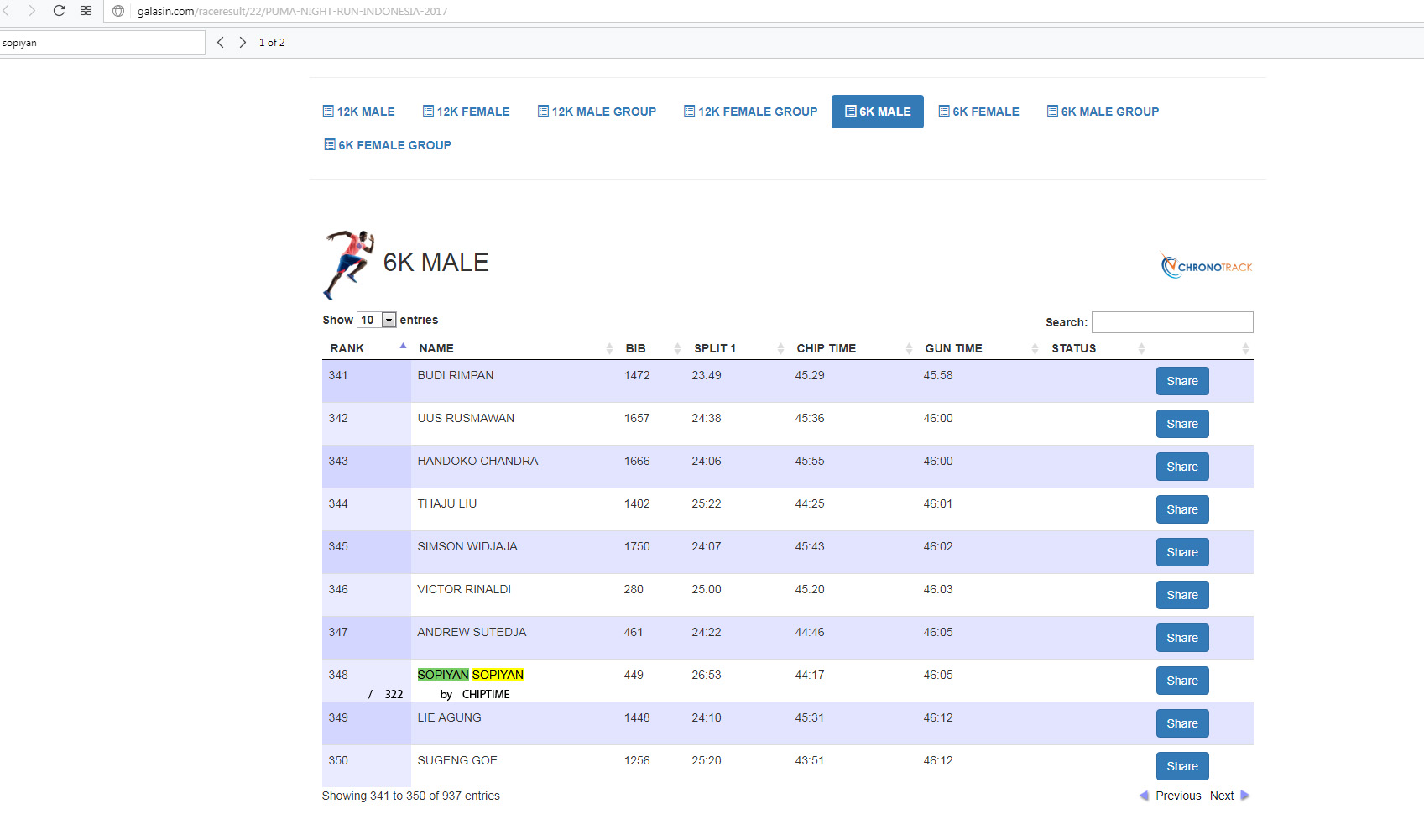The height and width of the screenshot is (840, 1424).
Task: Click the ChronoTrack logo
Action: pyautogui.click(x=1206, y=266)
